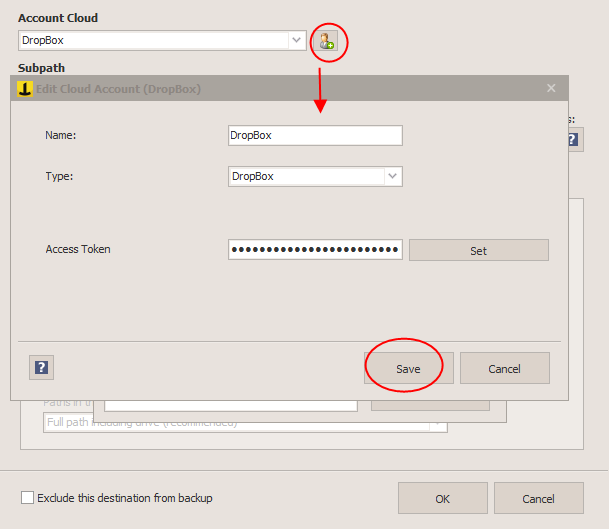
Task: Click the add cloud account icon
Action: 326,41
